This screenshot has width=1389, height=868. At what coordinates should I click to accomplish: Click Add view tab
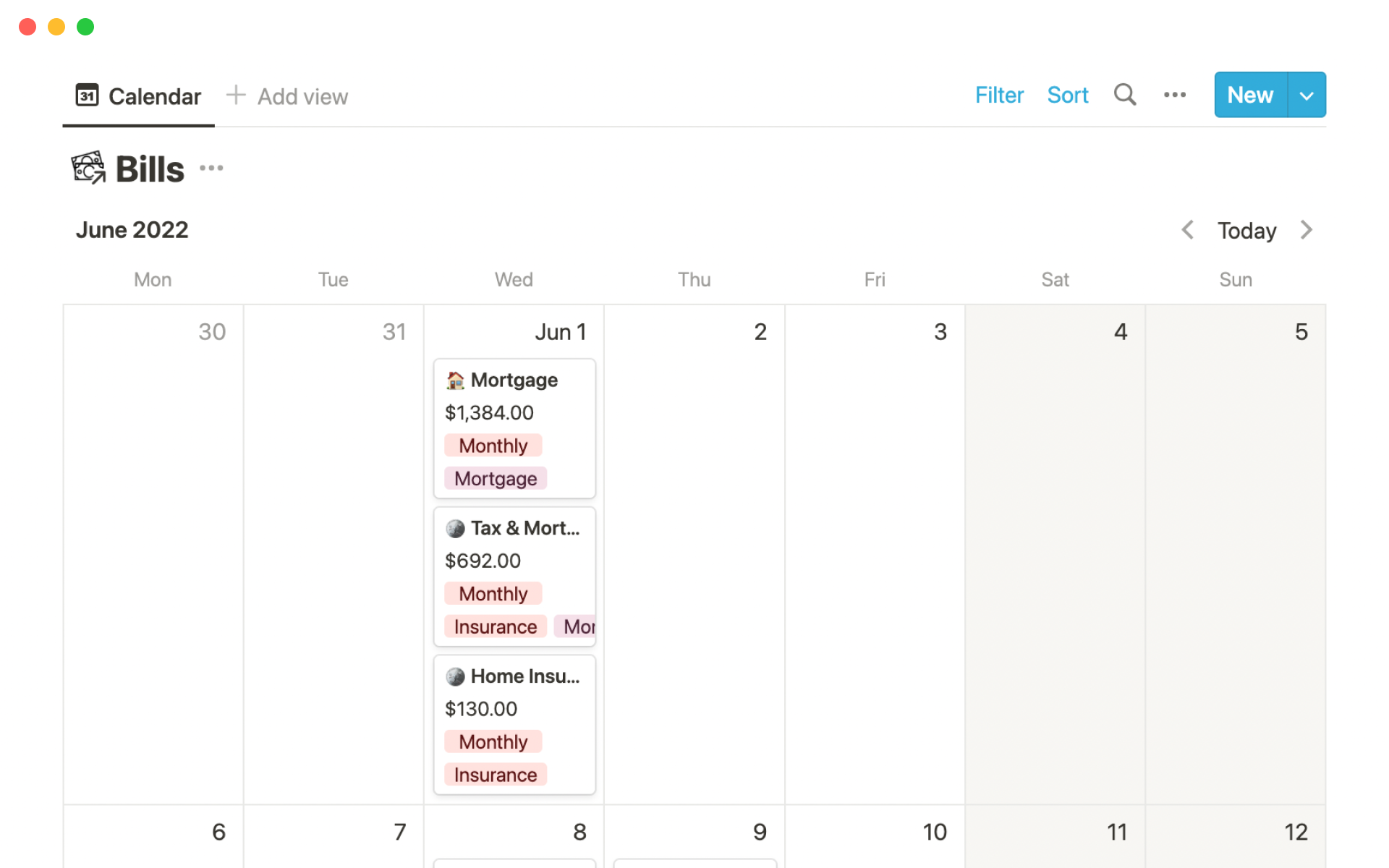pos(302,96)
